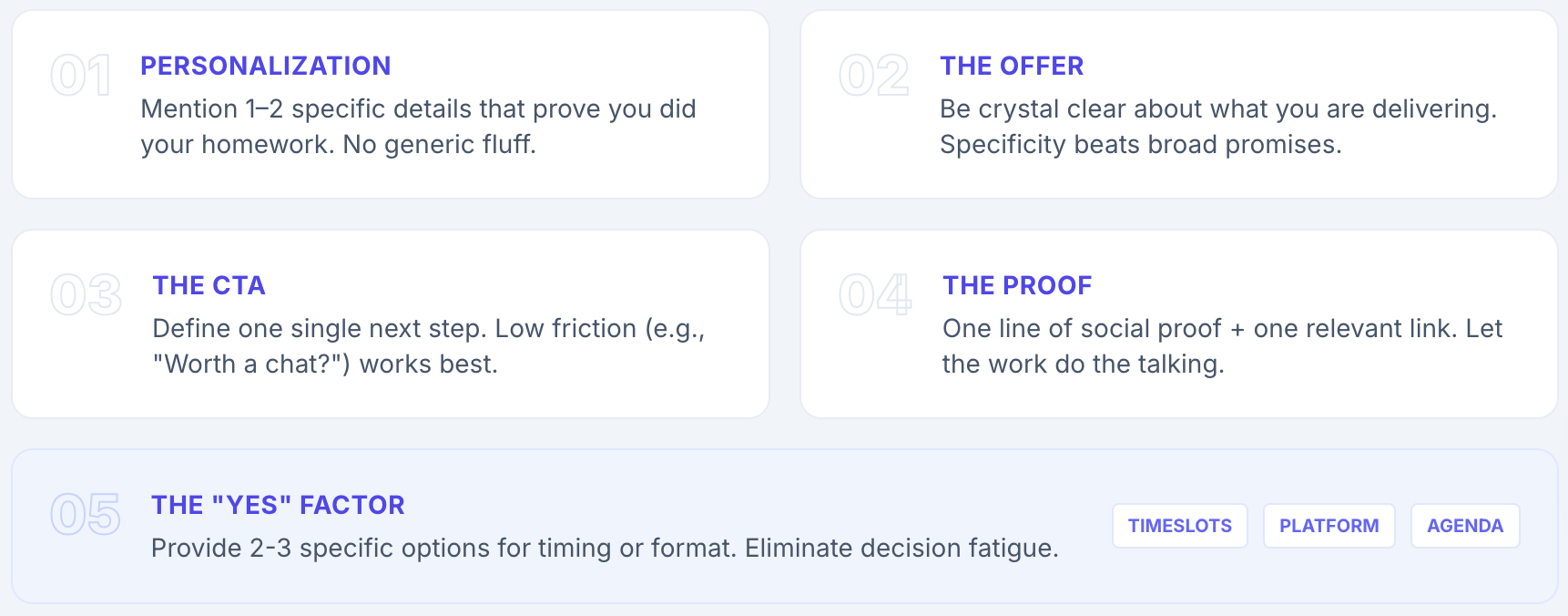The height and width of the screenshot is (616, 1568).
Task: Select the PLATFORM tag
Action: pos(1329,526)
